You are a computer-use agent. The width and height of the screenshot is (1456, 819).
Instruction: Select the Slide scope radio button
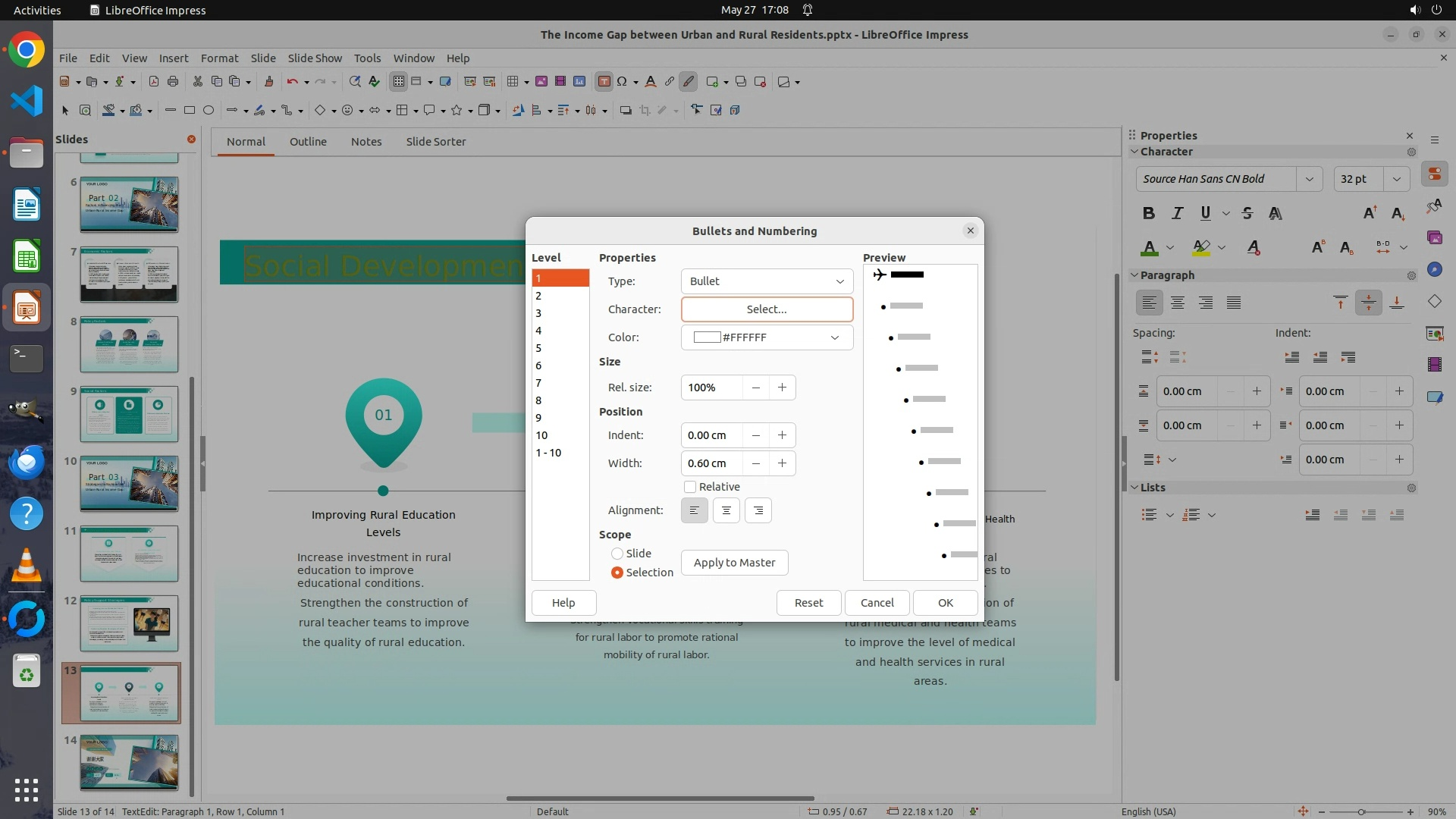(x=617, y=554)
